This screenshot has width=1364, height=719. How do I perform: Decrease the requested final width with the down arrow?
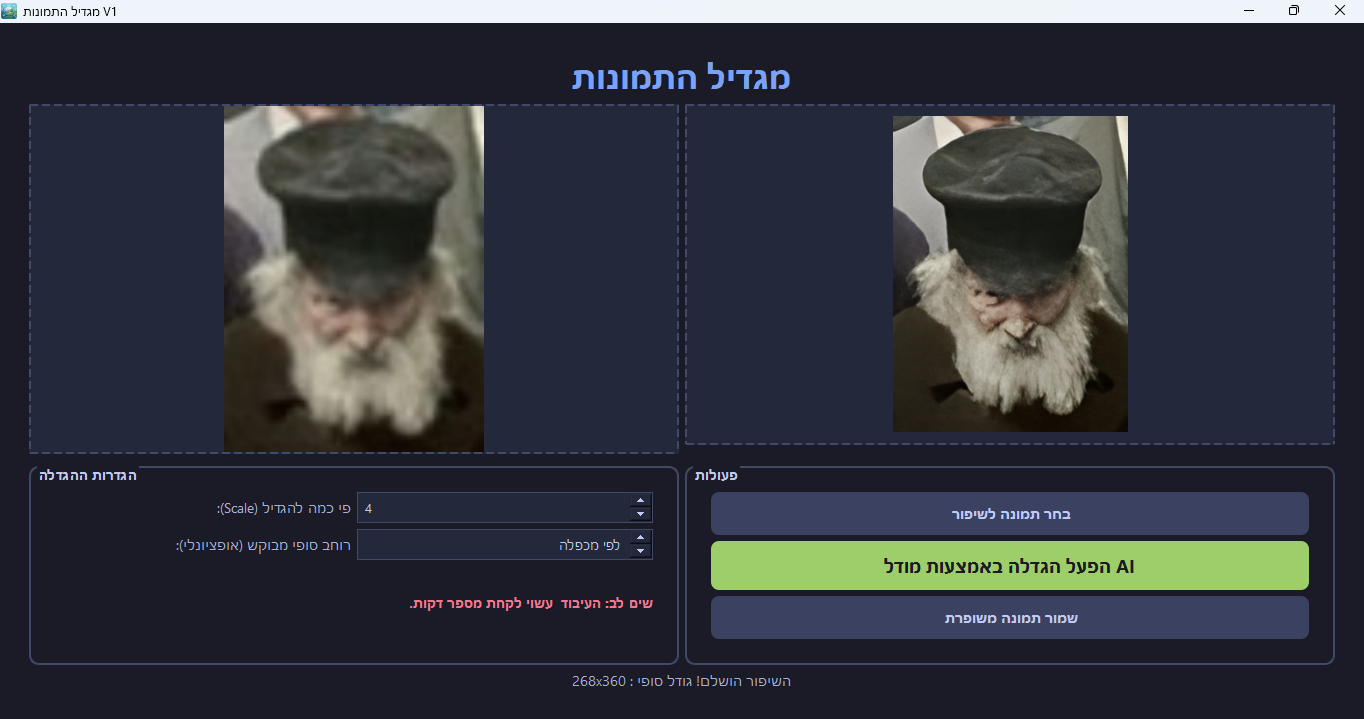(641, 552)
